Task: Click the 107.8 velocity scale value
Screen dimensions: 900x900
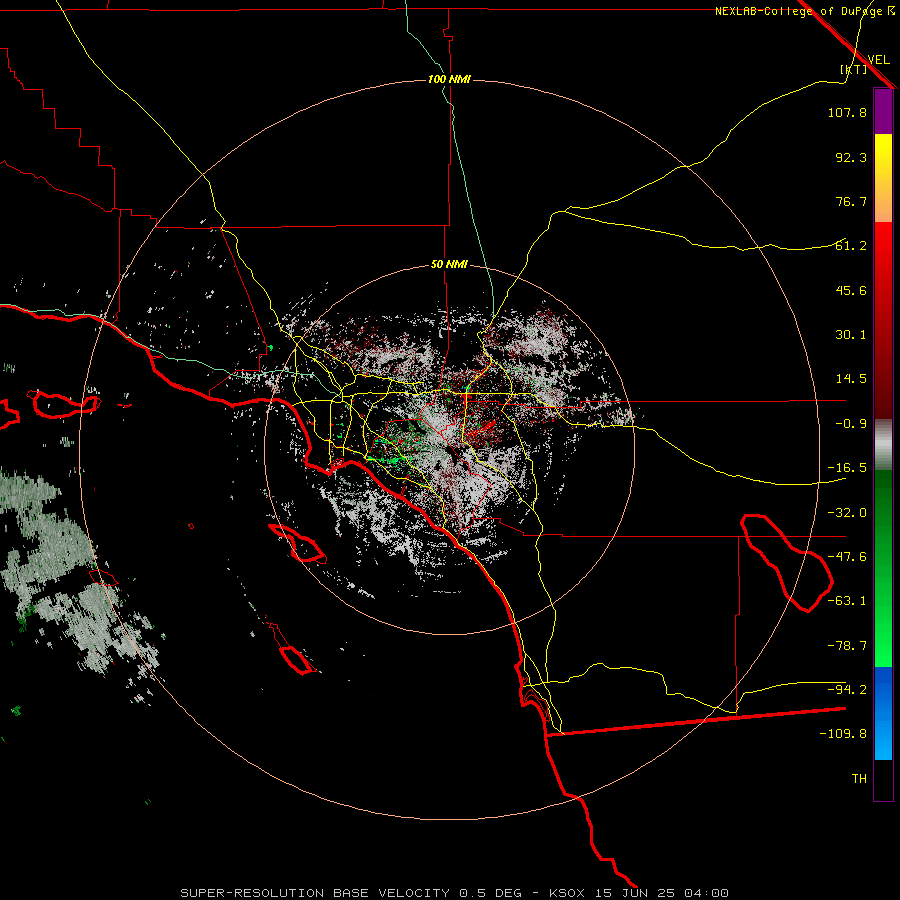Action: coord(847,112)
